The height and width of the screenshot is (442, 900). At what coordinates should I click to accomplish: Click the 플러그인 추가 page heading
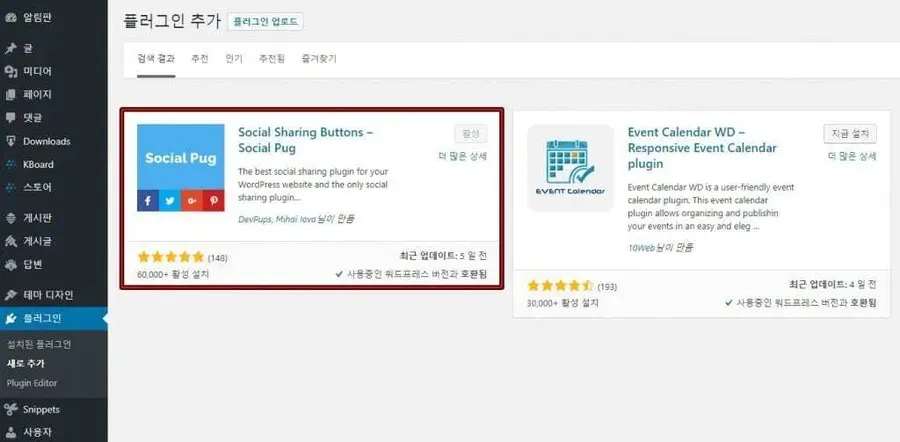tap(172, 21)
